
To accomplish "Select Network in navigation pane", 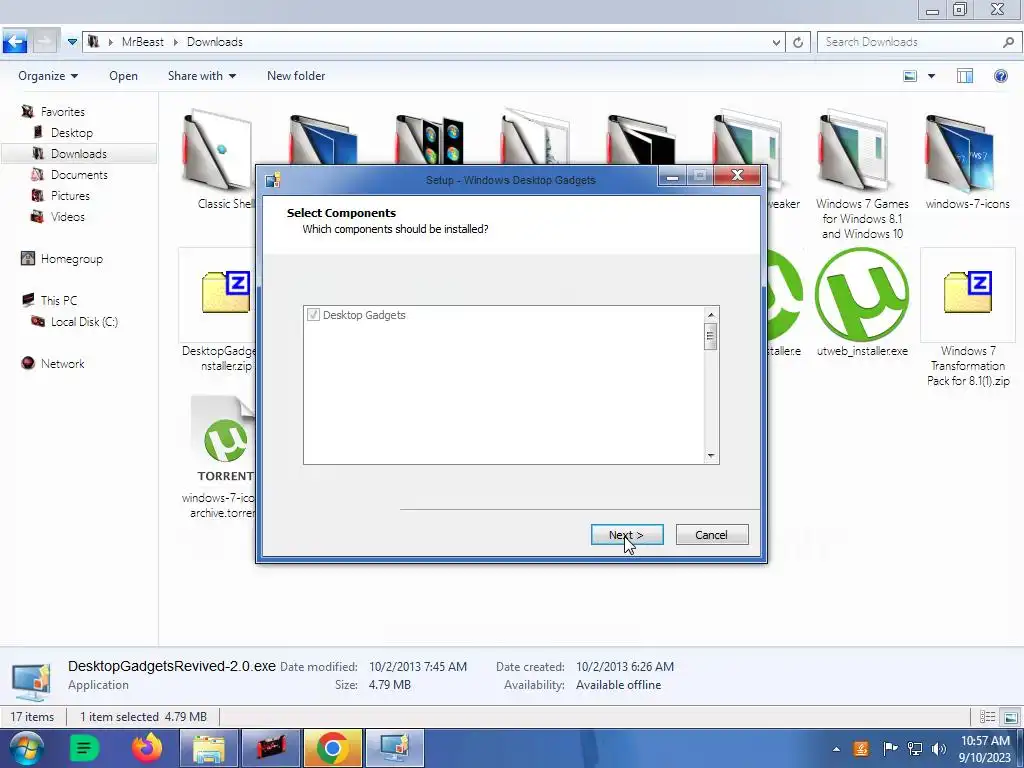I will [x=63, y=363].
